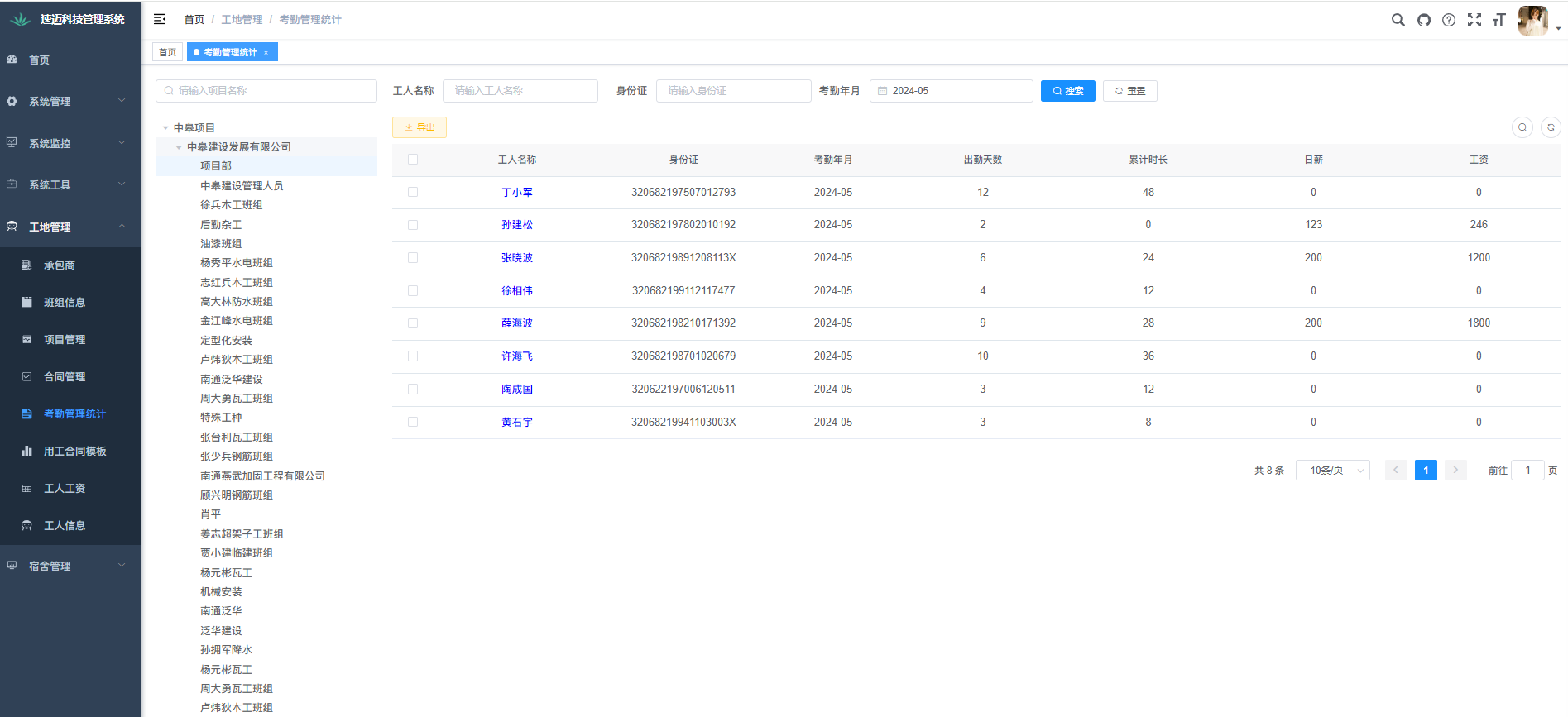Open the help question mark icon

coord(1449,20)
